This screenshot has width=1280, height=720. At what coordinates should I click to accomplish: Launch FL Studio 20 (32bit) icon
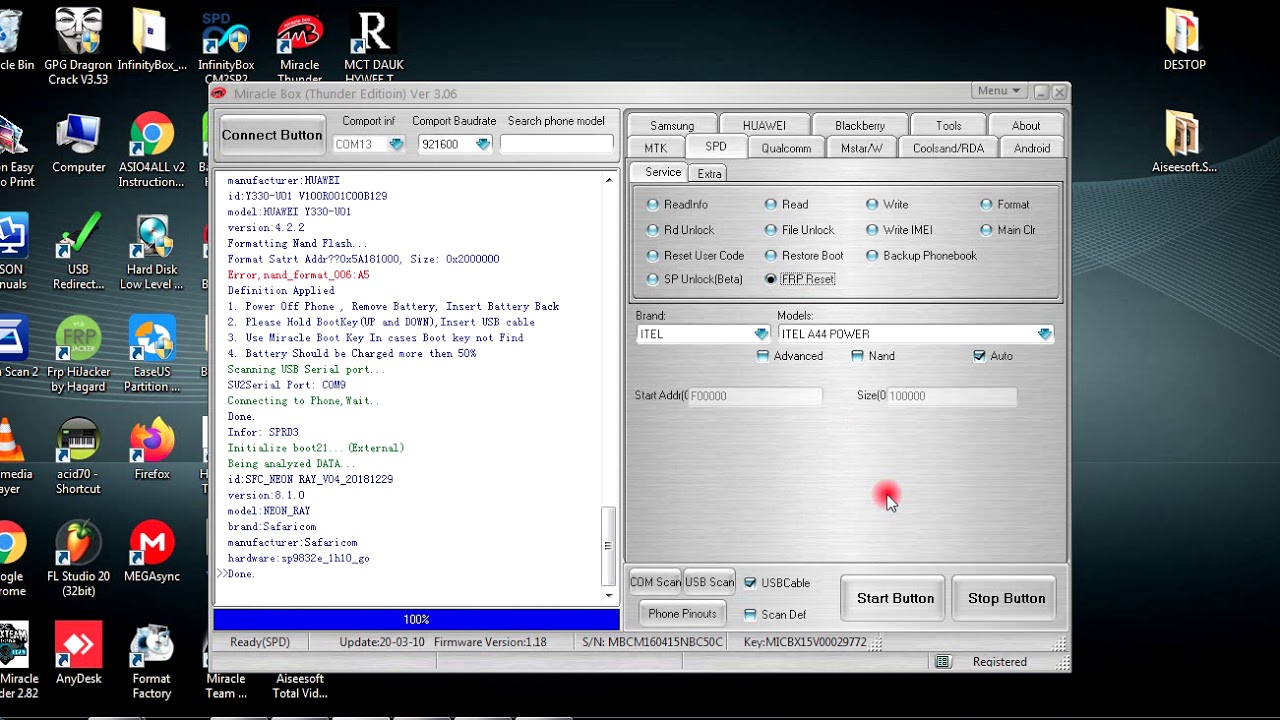(x=78, y=558)
